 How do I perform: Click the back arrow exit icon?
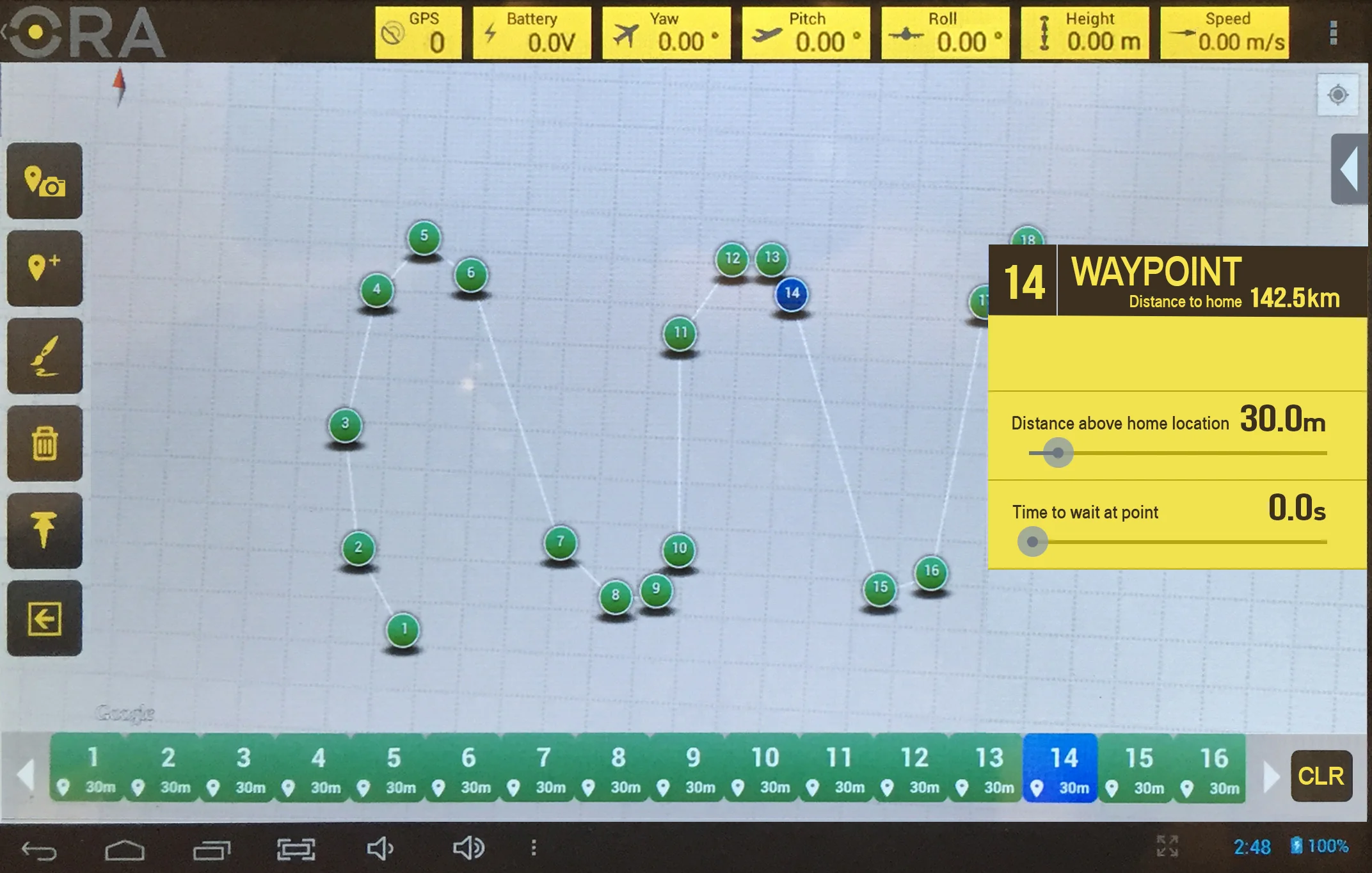pyautogui.click(x=44, y=618)
